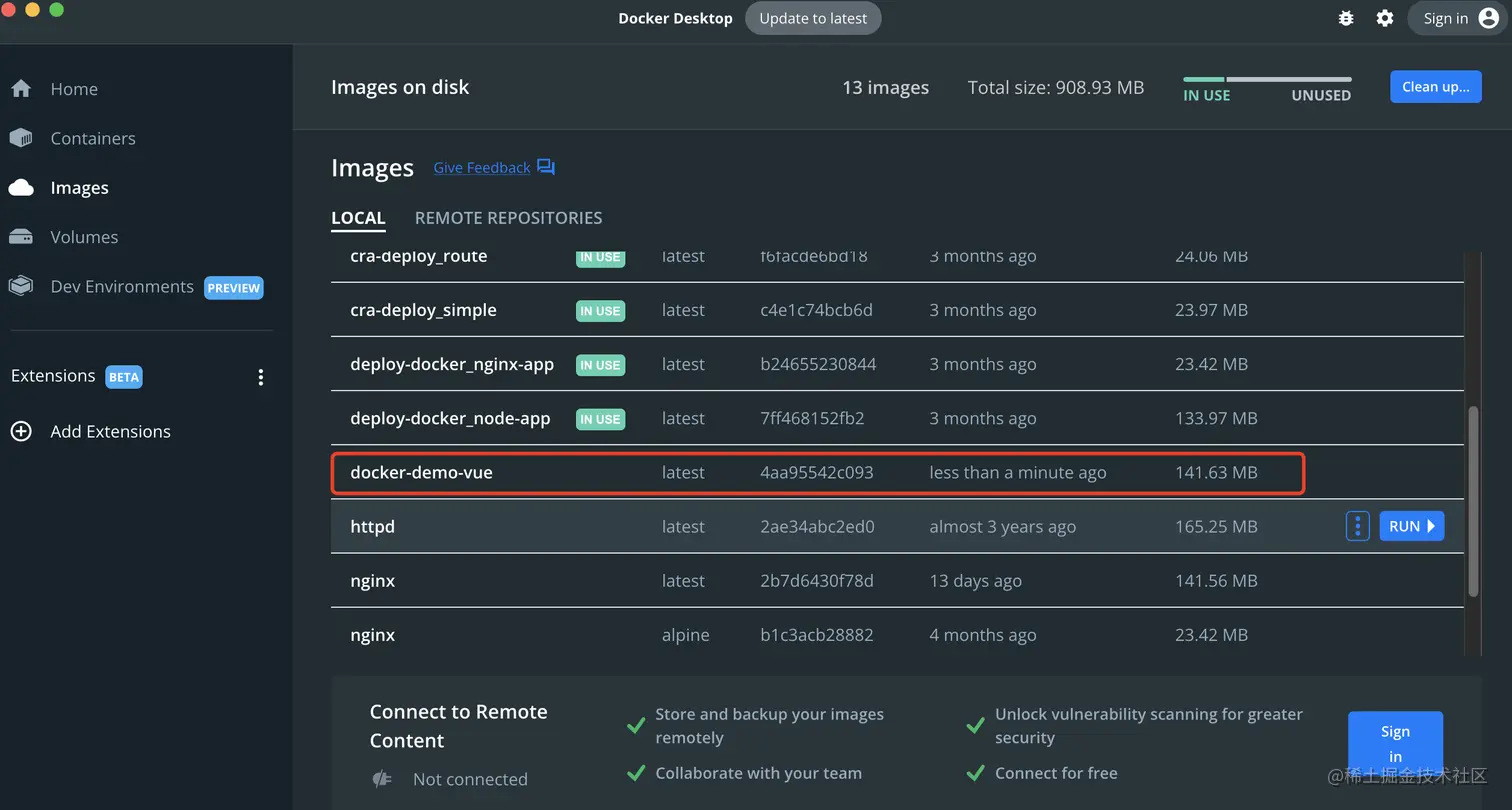Switch to the LOCAL tab

pos(358,218)
